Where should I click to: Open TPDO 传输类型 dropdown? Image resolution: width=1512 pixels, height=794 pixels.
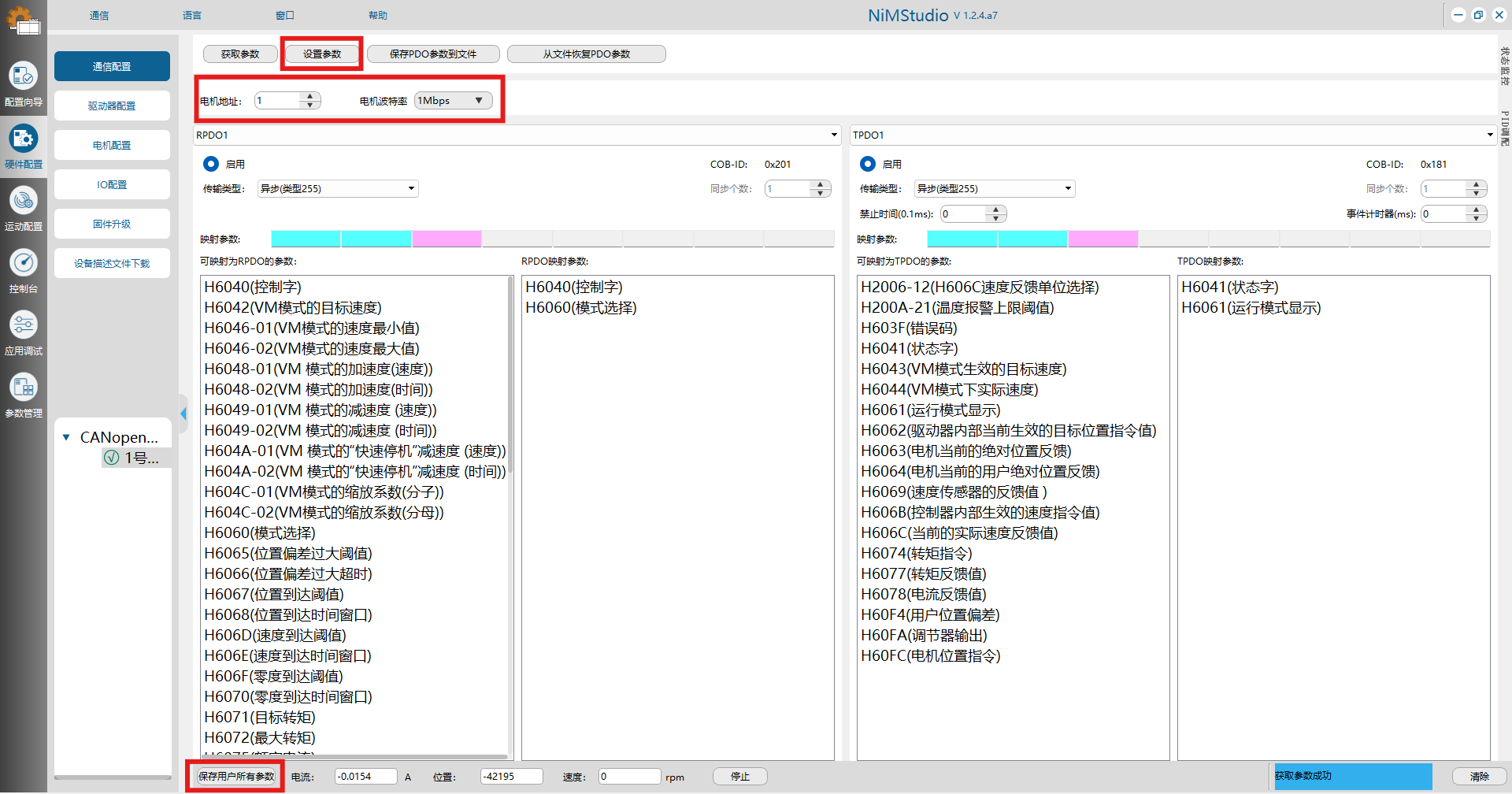(x=995, y=188)
